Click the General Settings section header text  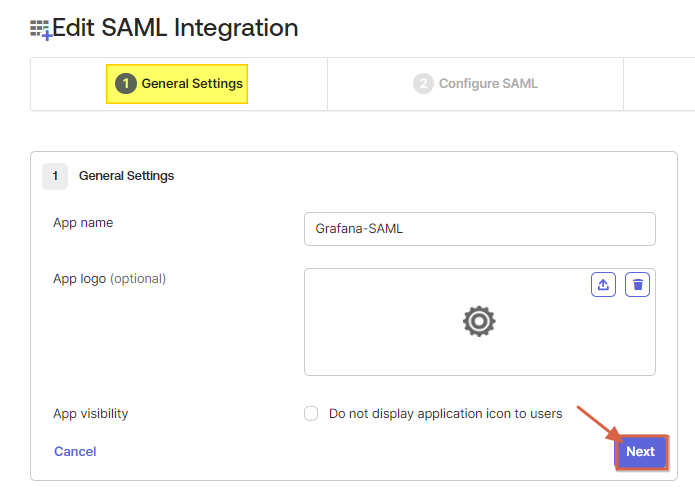coord(126,176)
